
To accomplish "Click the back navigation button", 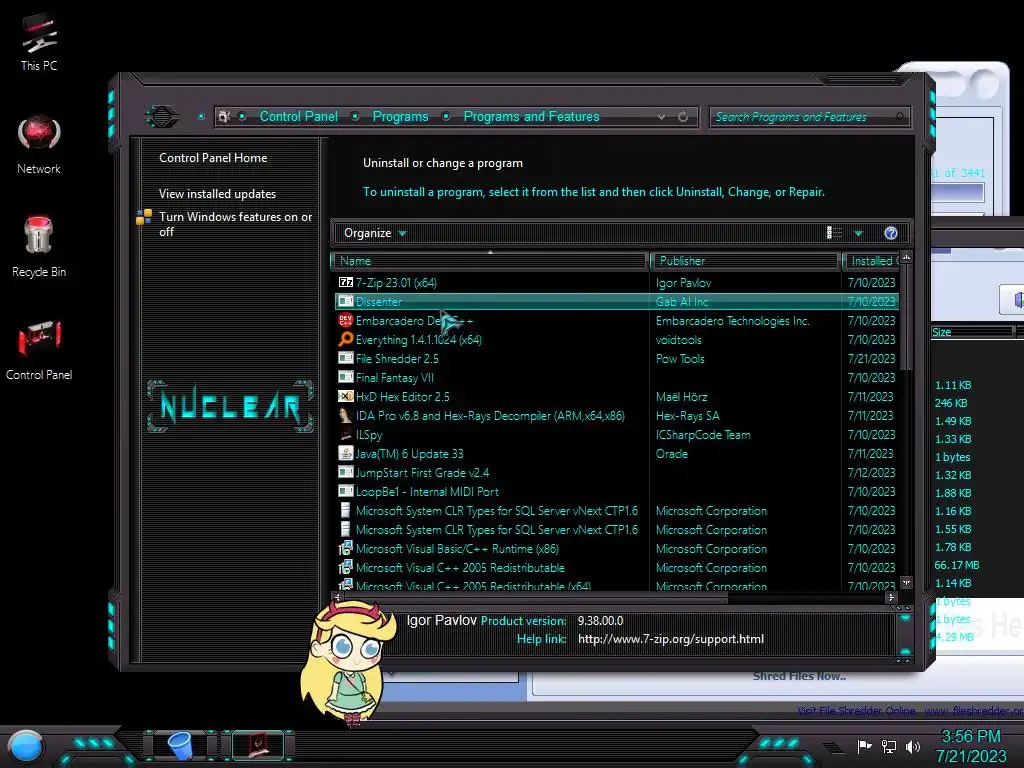I will pos(161,117).
